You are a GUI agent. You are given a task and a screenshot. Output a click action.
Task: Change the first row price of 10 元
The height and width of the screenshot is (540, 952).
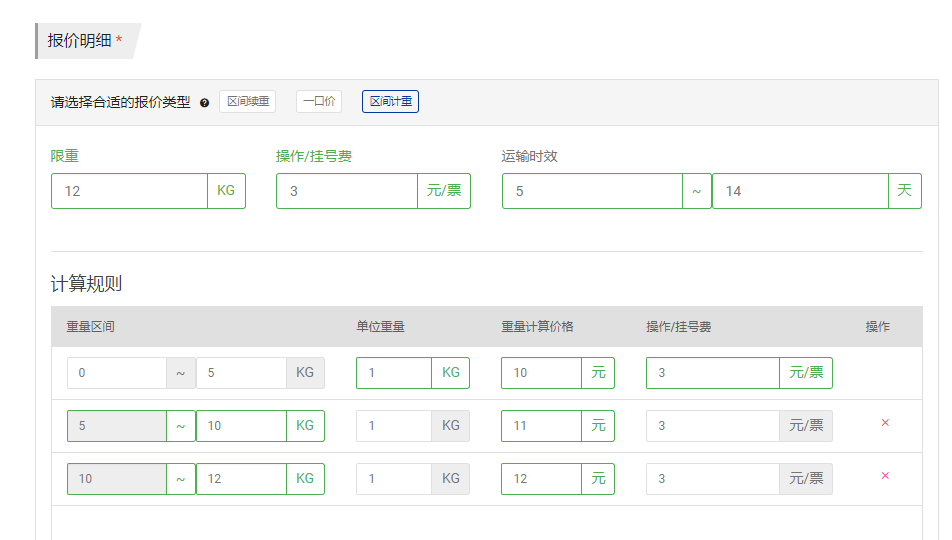tap(541, 373)
